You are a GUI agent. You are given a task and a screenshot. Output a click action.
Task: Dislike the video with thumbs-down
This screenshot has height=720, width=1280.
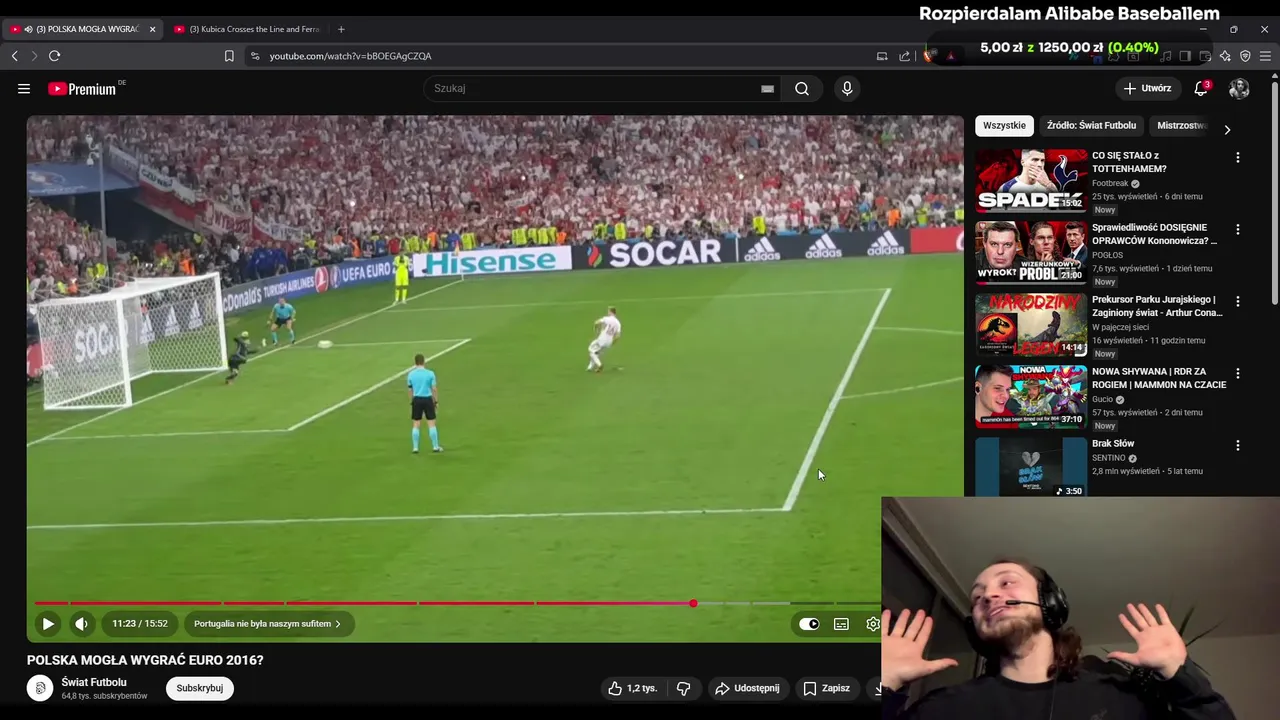click(x=684, y=688)
